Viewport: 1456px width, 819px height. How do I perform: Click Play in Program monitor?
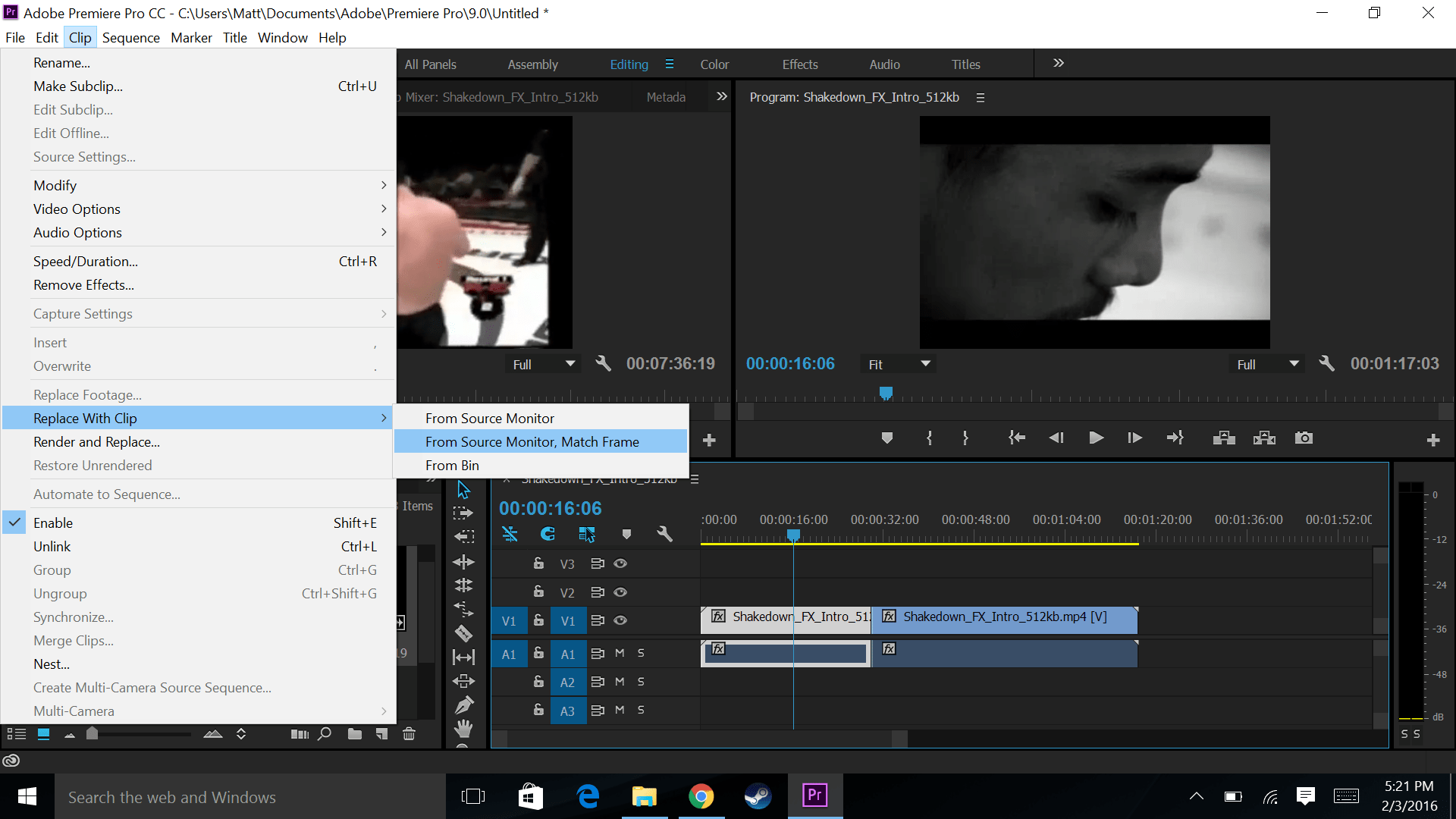pyautogui.click(x=1096, y=438)
